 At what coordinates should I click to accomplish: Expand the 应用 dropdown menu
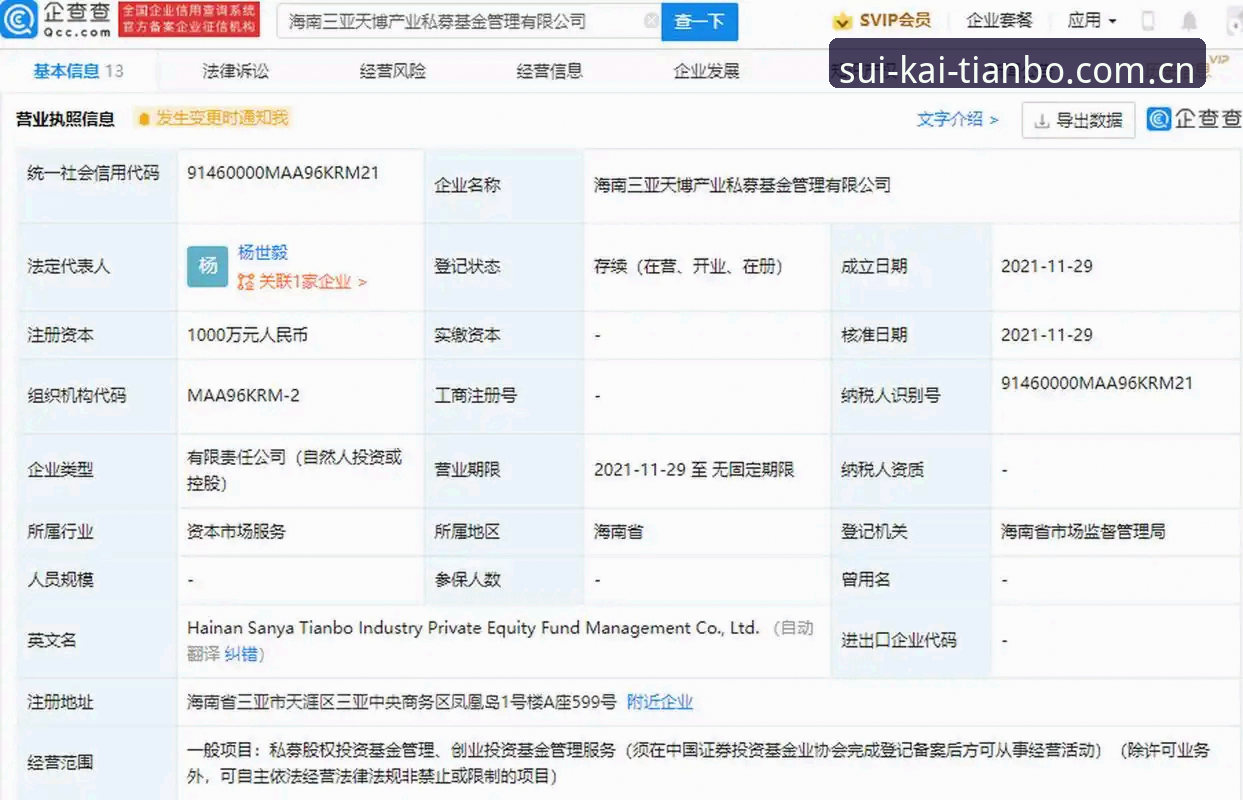(x=1092, y=20)
